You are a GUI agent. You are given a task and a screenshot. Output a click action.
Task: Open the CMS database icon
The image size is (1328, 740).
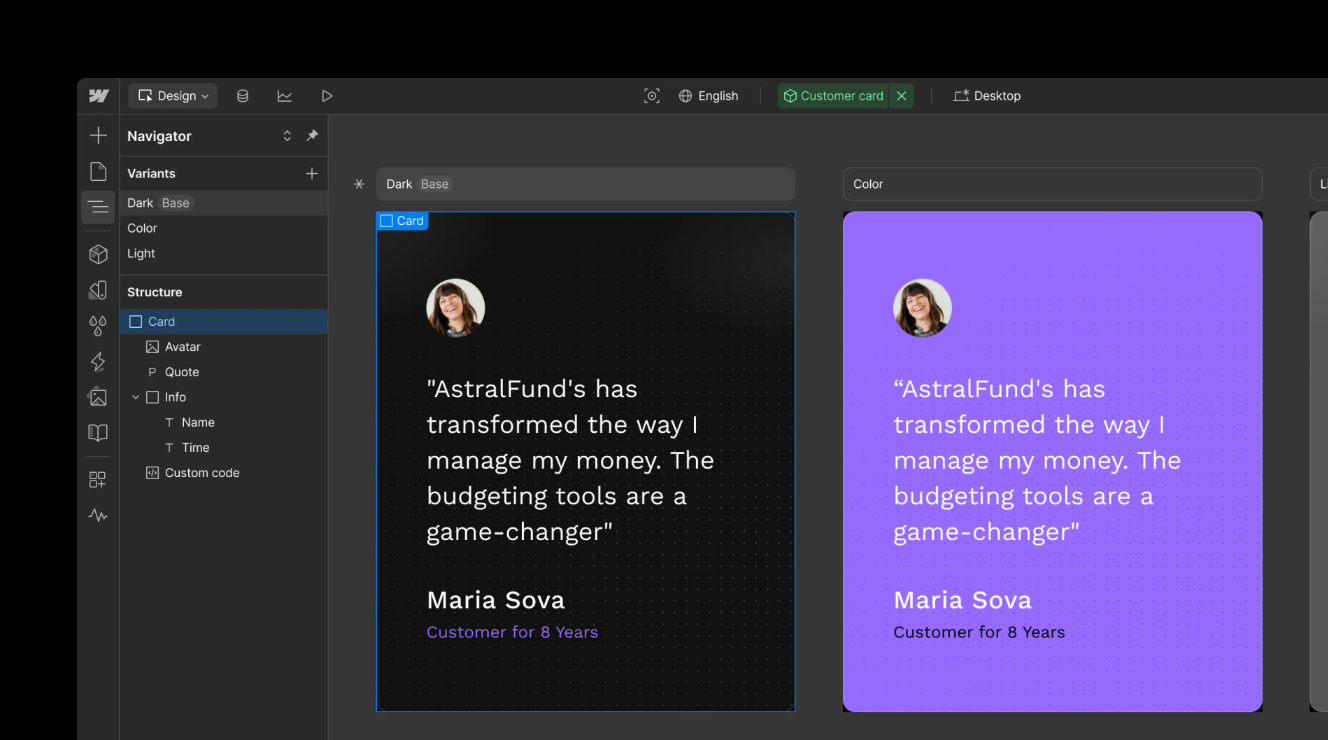pos(242,96)
